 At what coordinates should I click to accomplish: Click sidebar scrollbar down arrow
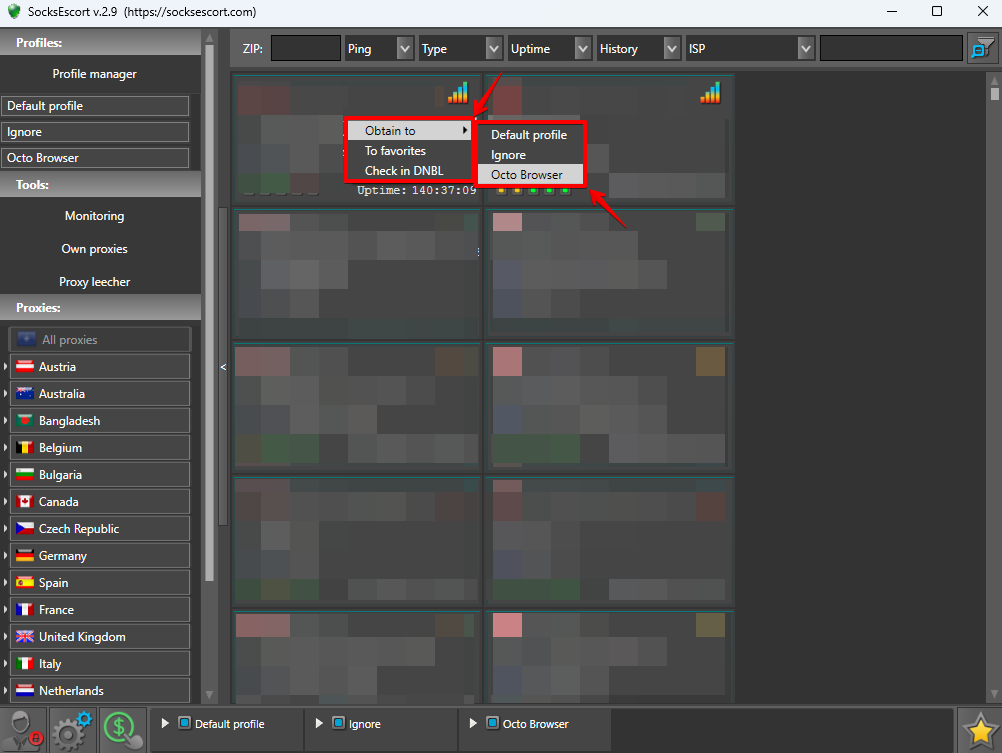click(209, 695)
